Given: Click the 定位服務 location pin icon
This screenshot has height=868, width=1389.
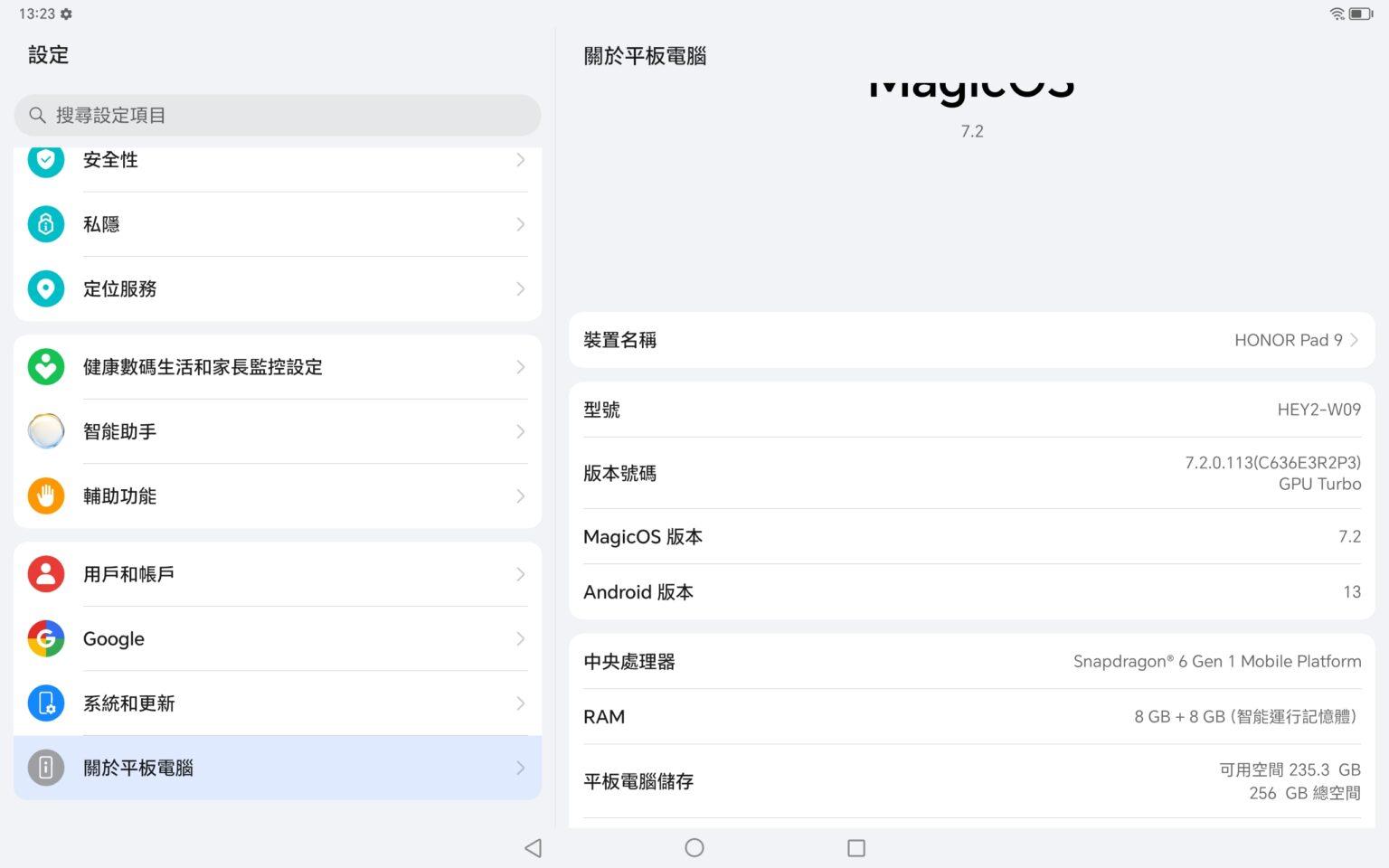Looking at the screenshot, I should (x=46, y=288).
